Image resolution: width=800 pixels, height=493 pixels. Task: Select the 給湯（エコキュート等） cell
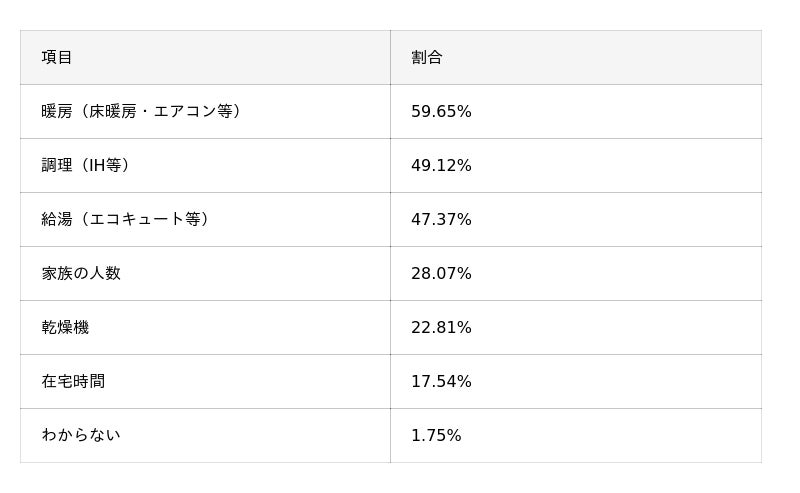(126, 219)
